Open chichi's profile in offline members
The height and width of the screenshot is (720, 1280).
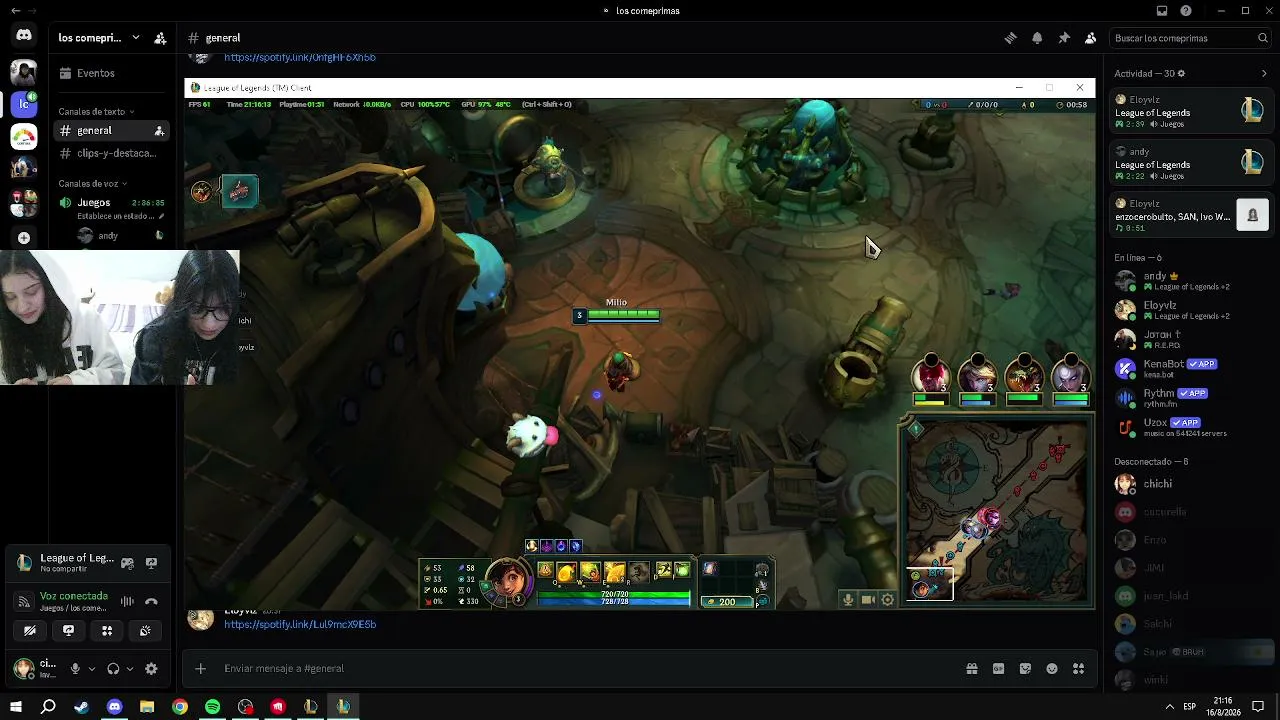1190,484
